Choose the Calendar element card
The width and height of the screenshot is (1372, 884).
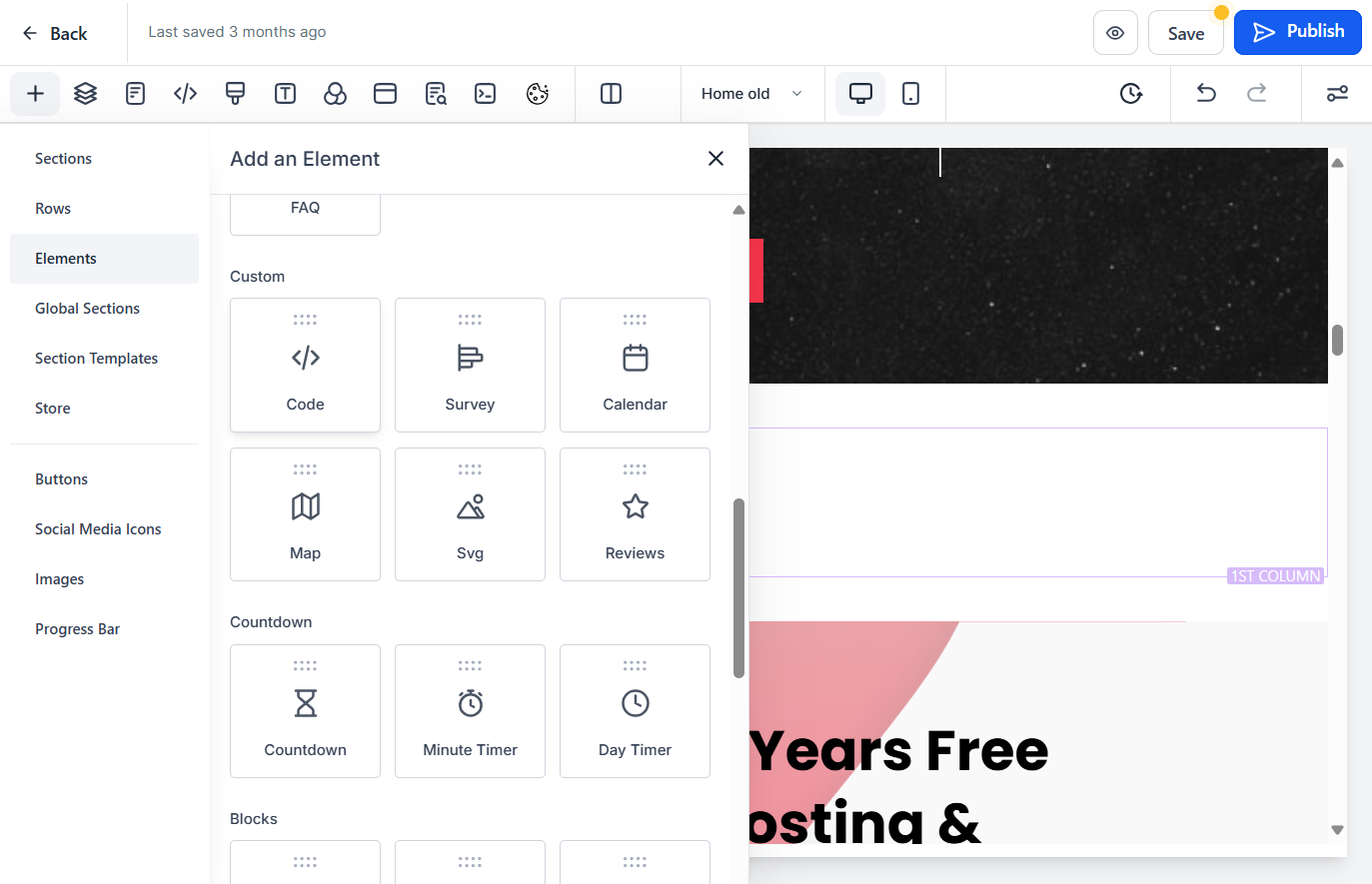(x=635, y=365)
